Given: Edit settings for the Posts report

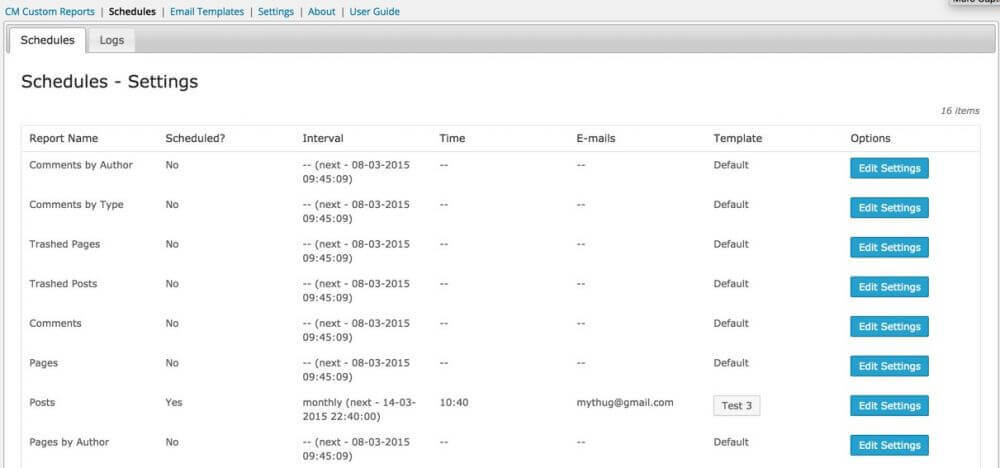Looking at the screenshot, I should [889, 406].
